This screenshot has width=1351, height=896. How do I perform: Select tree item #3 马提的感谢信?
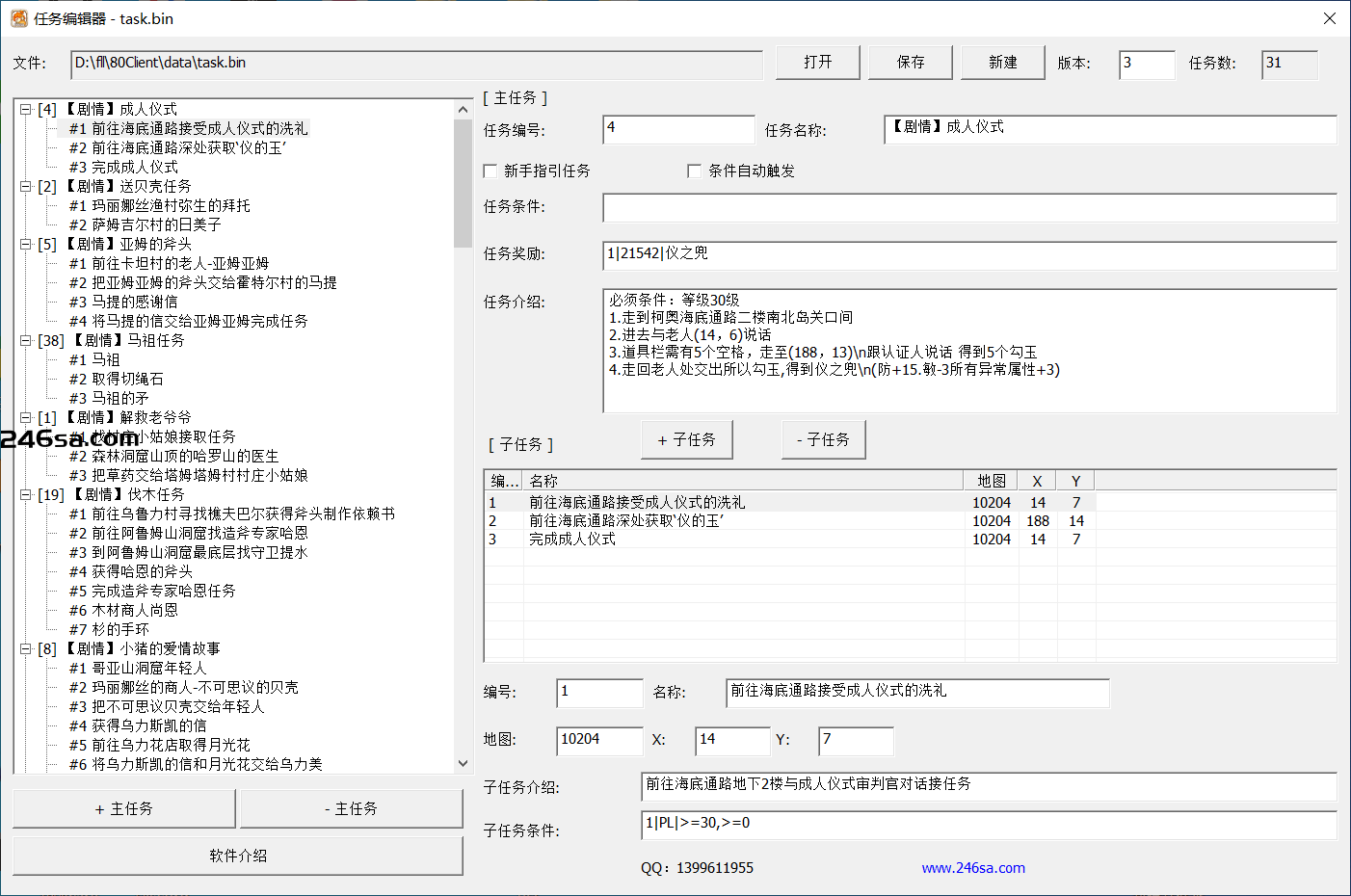[x=123, y=302]
